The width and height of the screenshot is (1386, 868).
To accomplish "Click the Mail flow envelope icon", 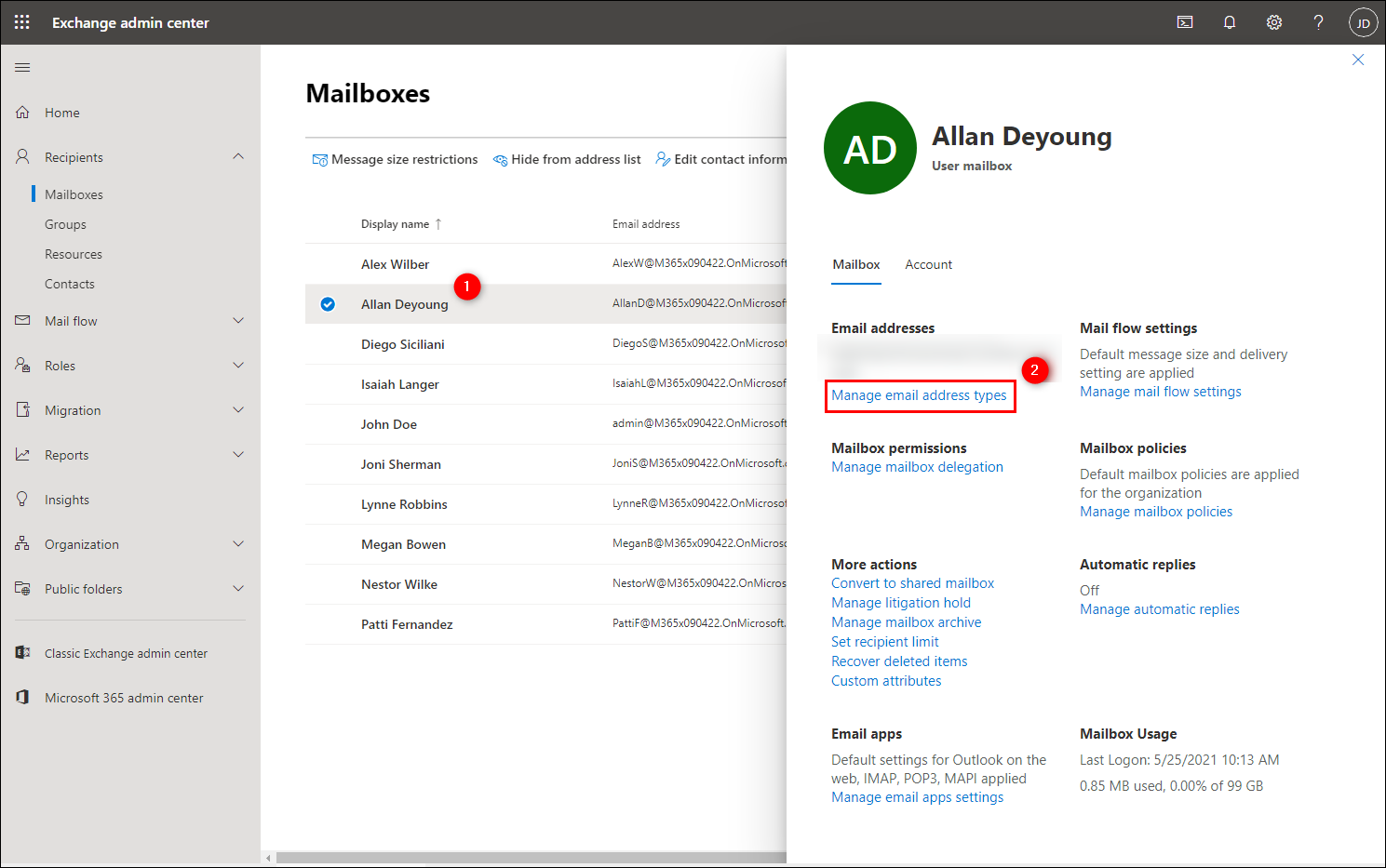I will pos(22,321).
